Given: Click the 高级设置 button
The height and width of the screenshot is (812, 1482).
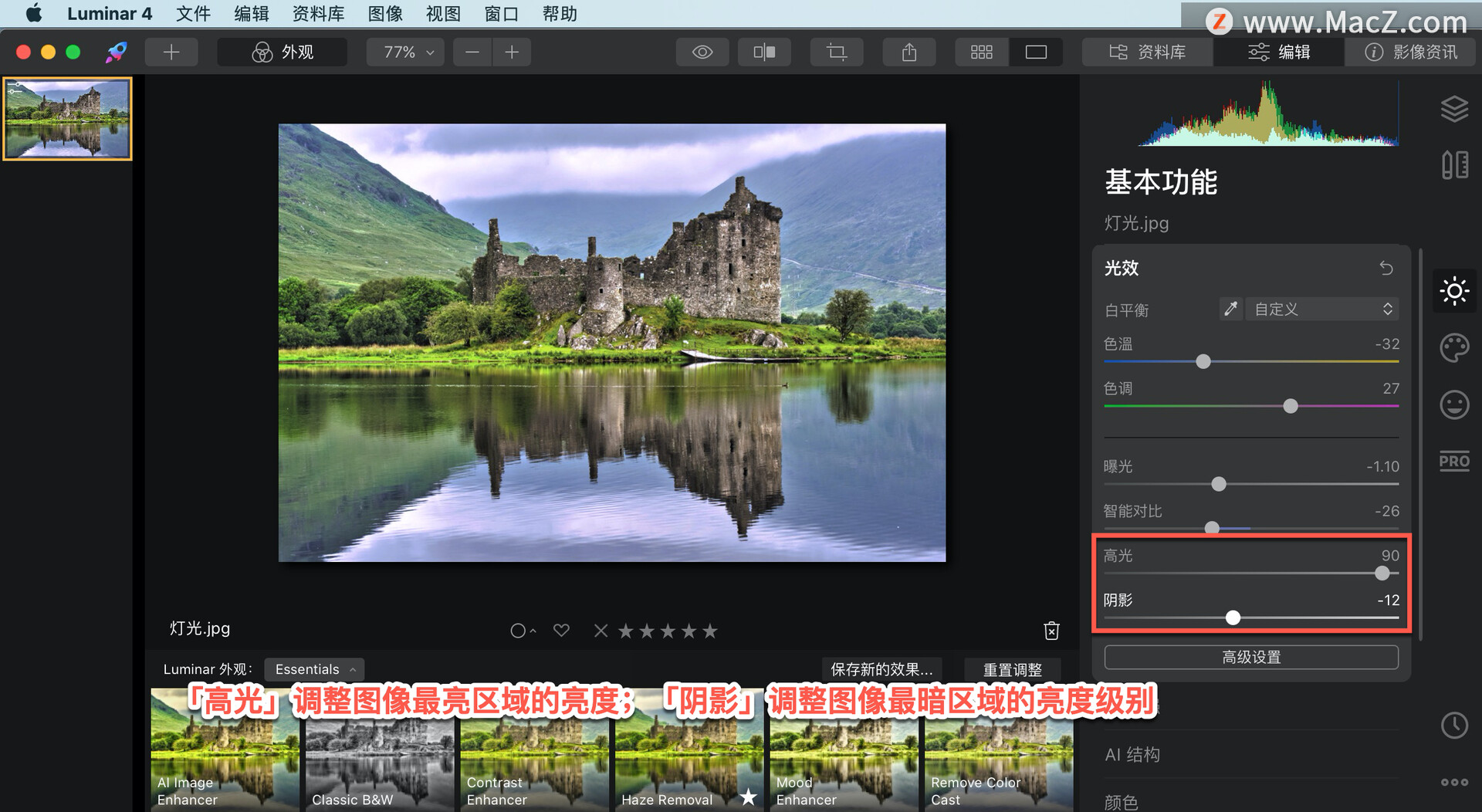Looking at the screenshot, I should point(1250,657).
